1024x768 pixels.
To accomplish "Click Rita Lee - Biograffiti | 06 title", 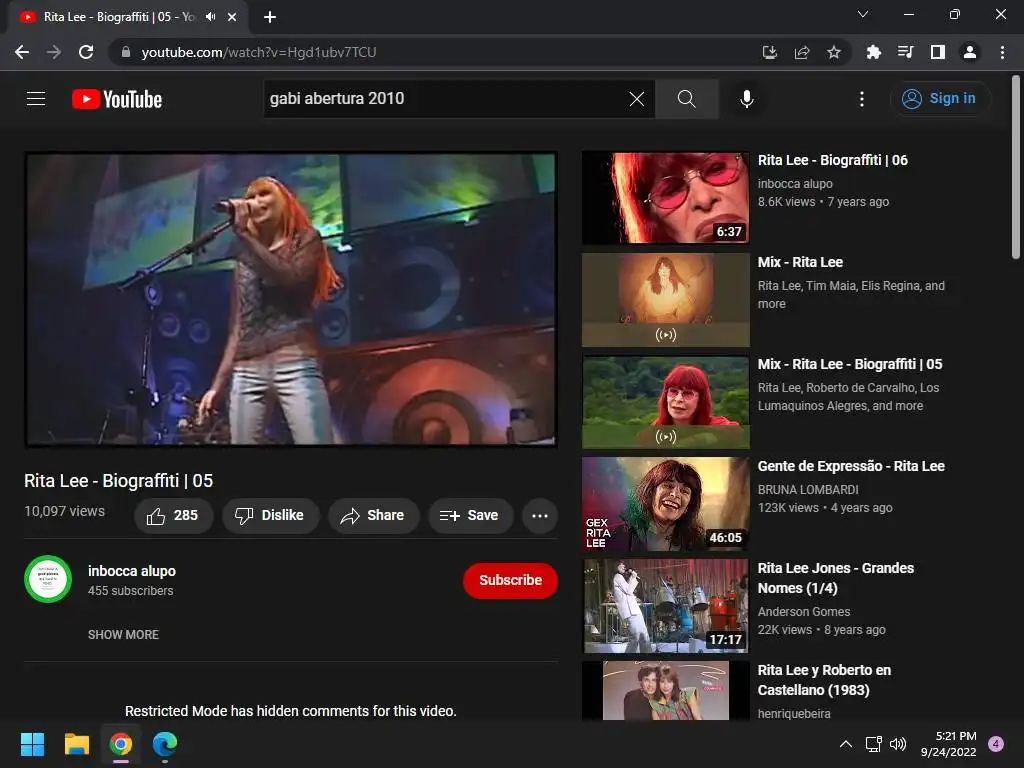I will coord(833,161).
